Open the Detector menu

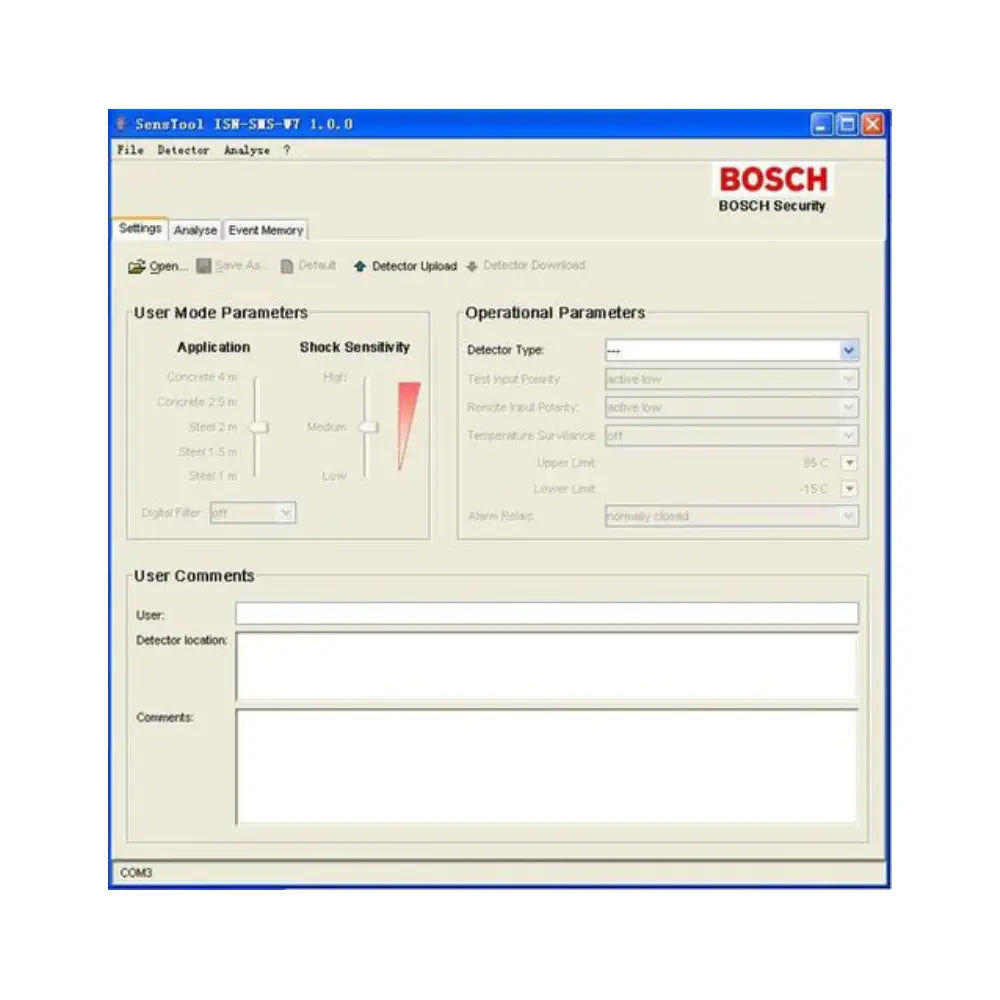(183, 150)
